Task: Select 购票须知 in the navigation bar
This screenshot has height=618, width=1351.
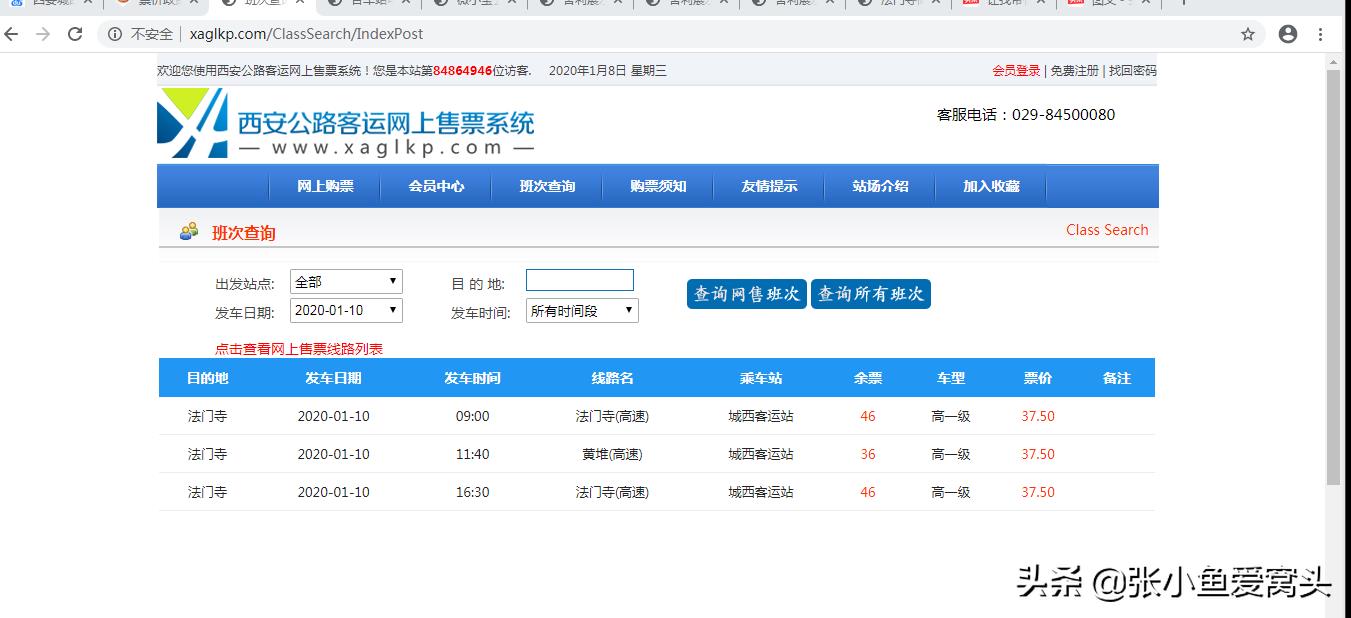Action: [x=658, y=186]
